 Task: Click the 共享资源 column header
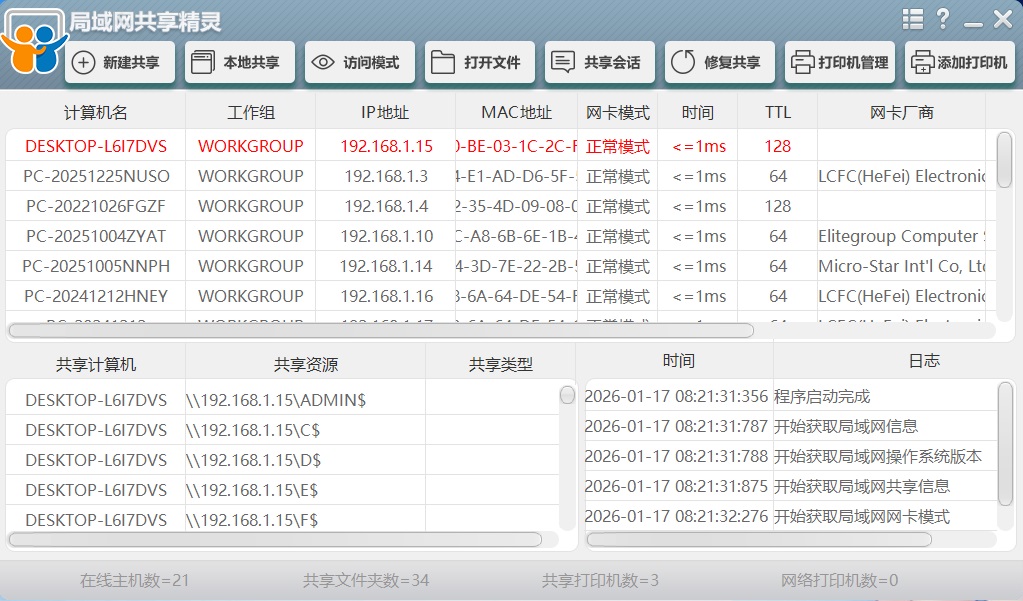[305, 365]
